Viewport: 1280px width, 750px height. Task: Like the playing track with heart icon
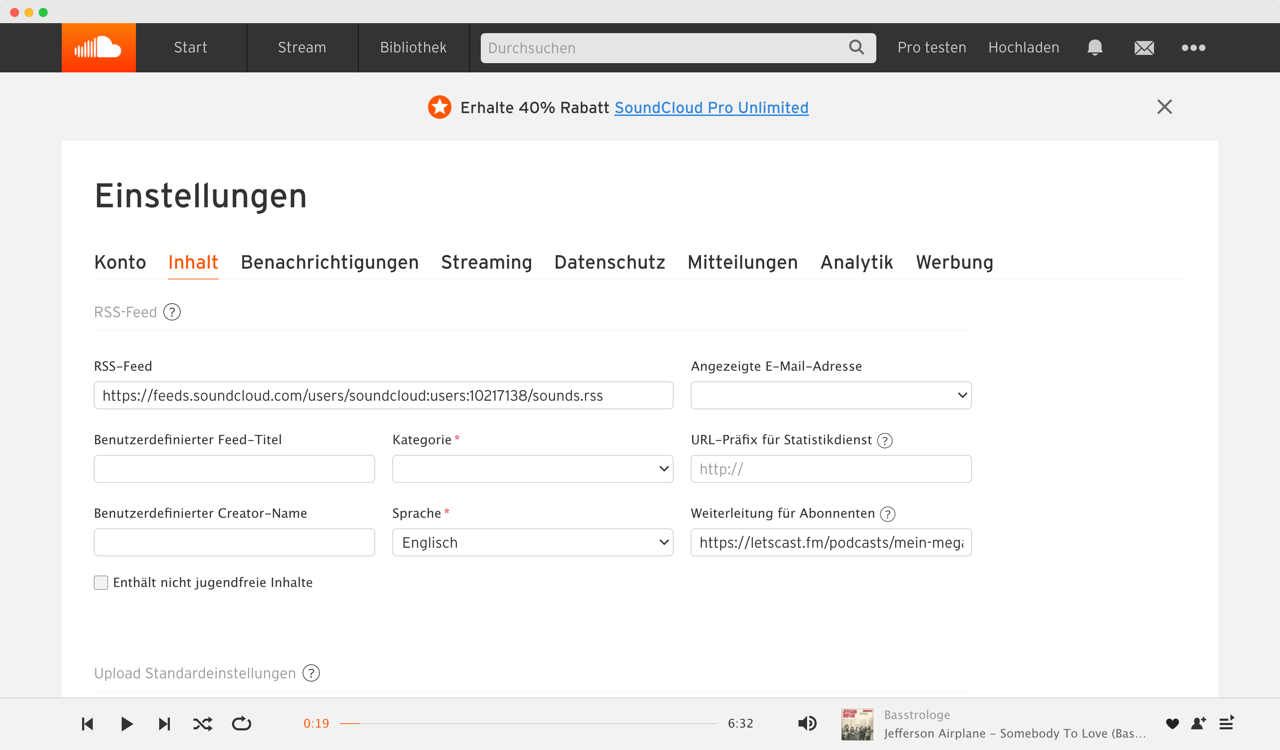1172,724
